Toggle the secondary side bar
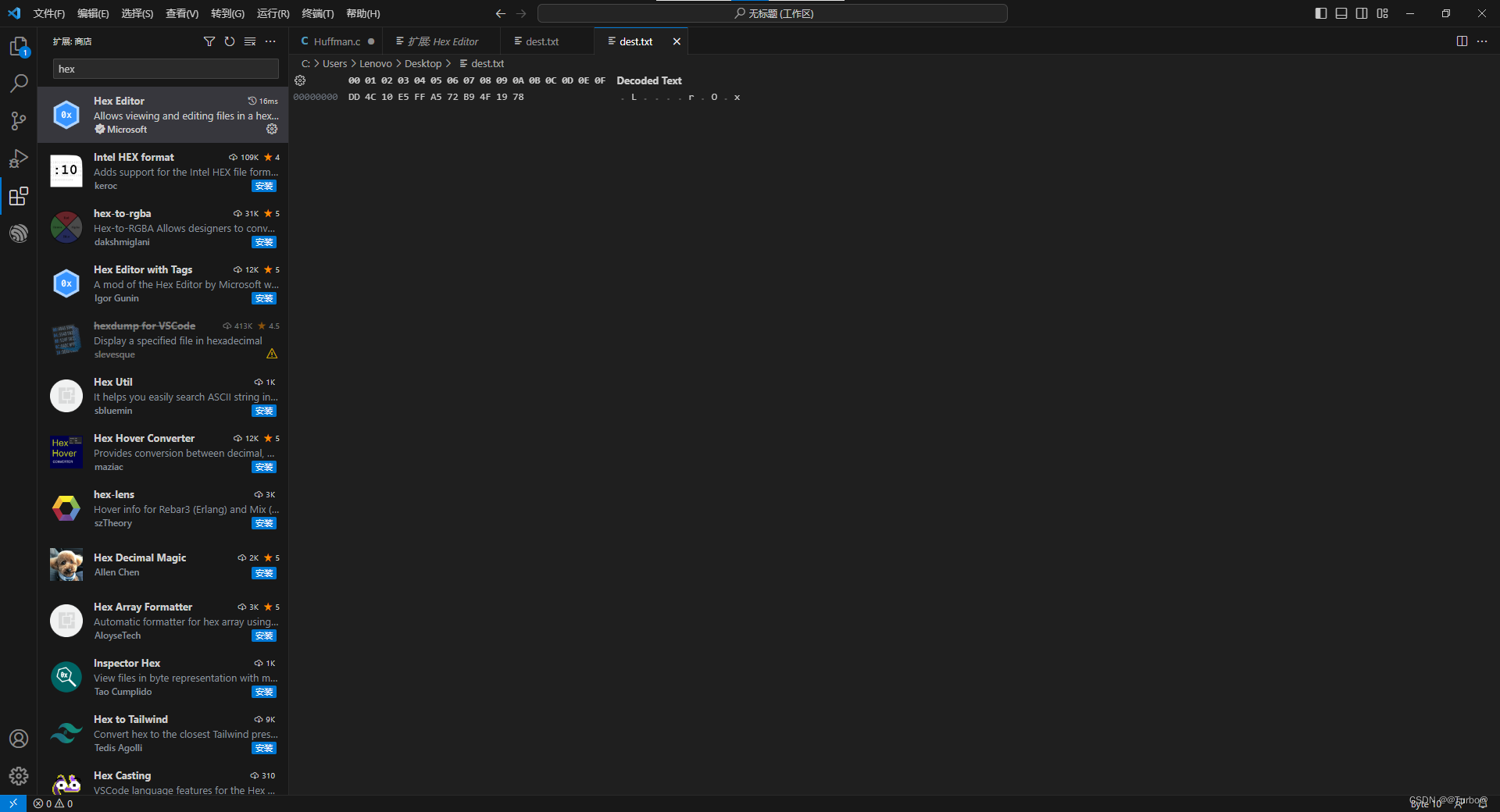The height and width of the screenshot is (812, 1500). coord(1362,13)
